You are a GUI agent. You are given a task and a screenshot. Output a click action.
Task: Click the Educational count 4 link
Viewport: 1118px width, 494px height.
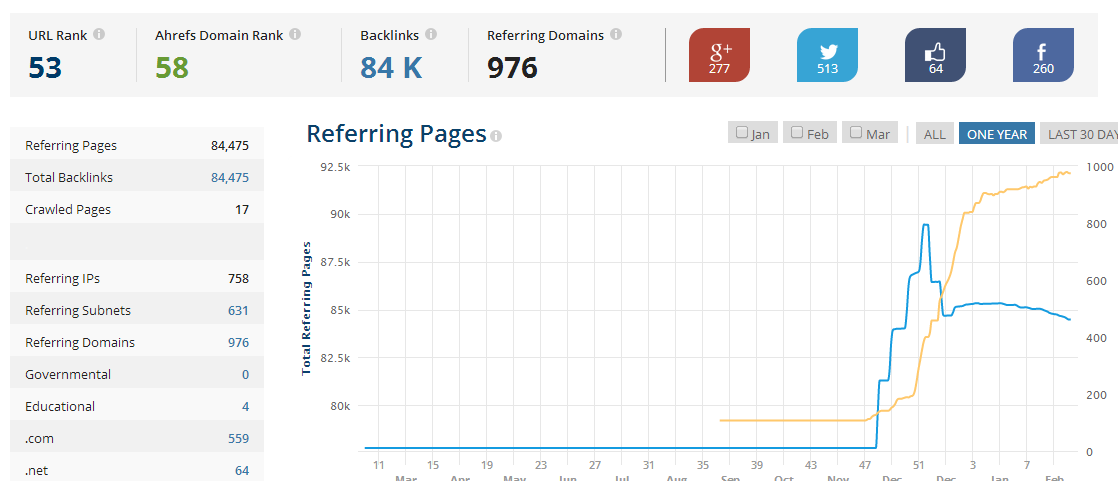pyautogui.click(x=245, y=406)
